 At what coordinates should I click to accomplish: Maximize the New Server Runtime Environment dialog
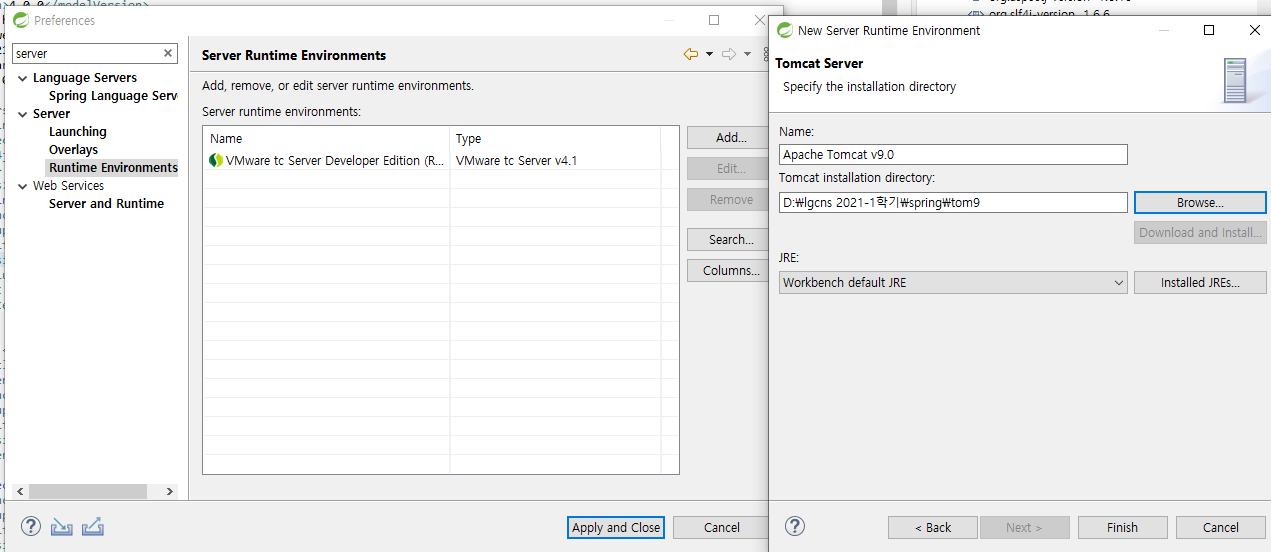(x=1209, y=31)
